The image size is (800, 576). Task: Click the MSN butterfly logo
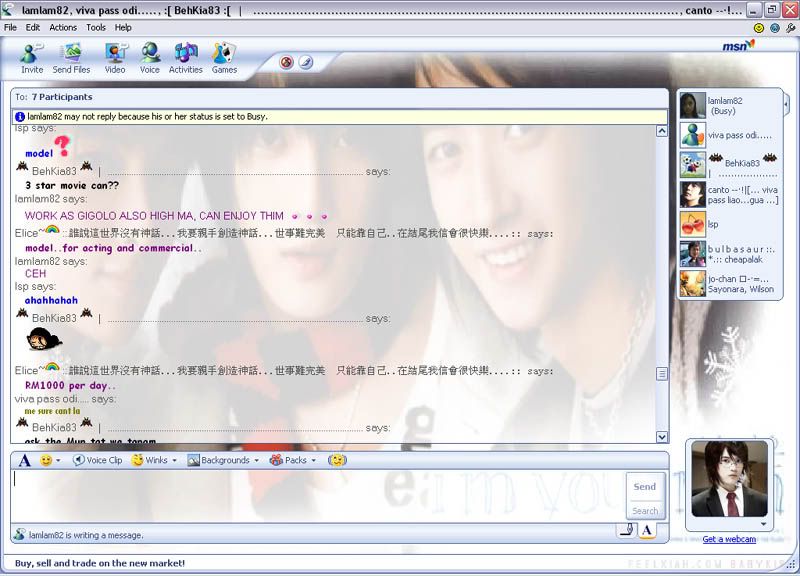pyautogui.click(x=738, y=45)
